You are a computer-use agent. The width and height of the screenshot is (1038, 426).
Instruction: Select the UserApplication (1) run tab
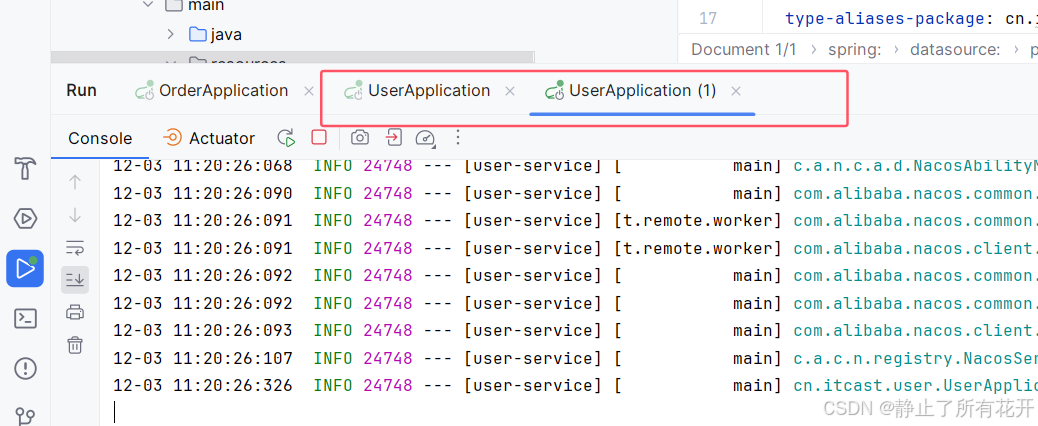click(x=630, y=91)
